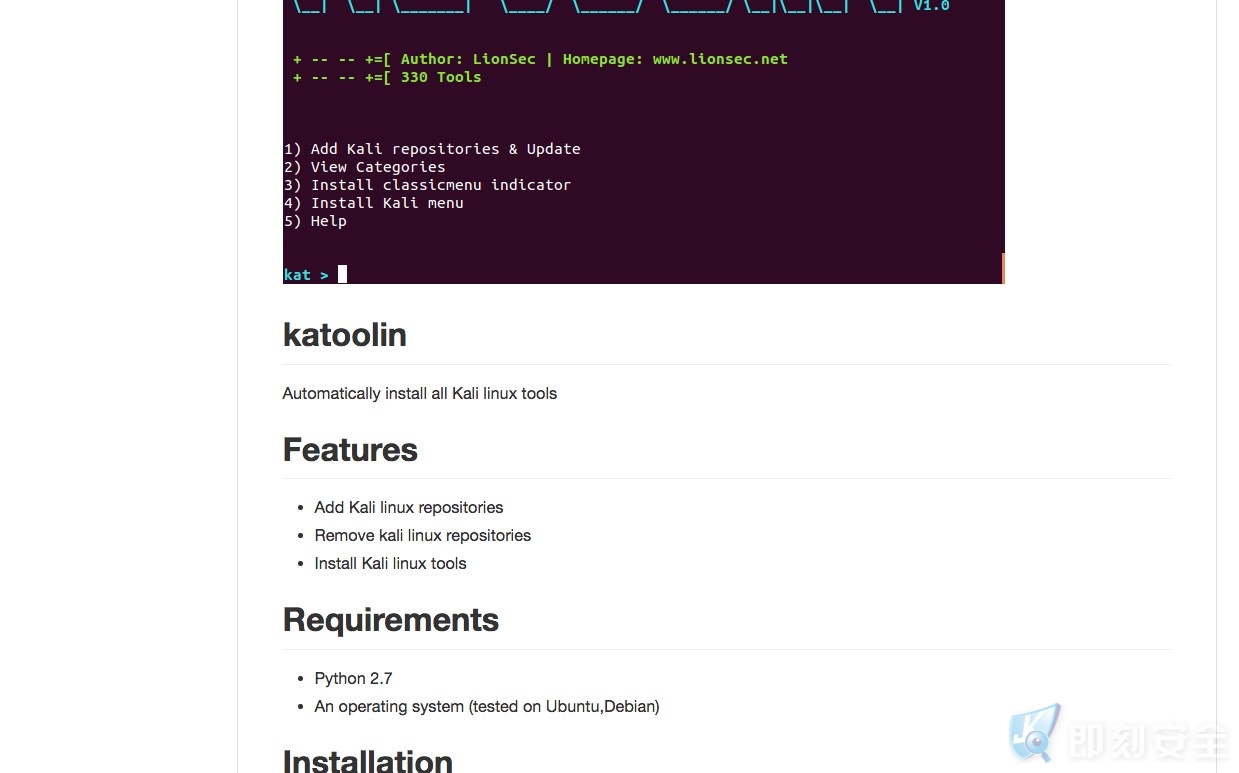Click 'Automatically install all Kali linux tools' text
1239x773 pixels.
(420, 394)
